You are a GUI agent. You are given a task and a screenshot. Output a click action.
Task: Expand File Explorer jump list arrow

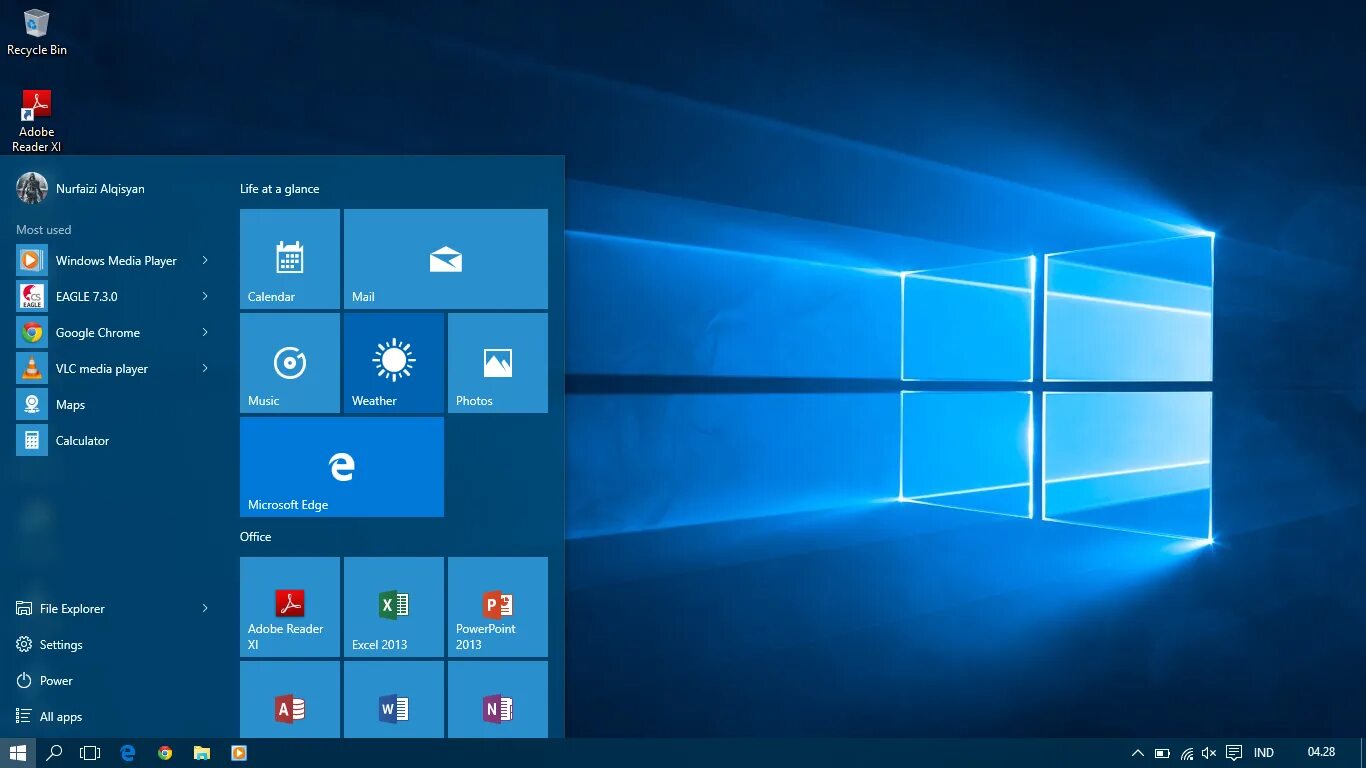tap(205, 608)
